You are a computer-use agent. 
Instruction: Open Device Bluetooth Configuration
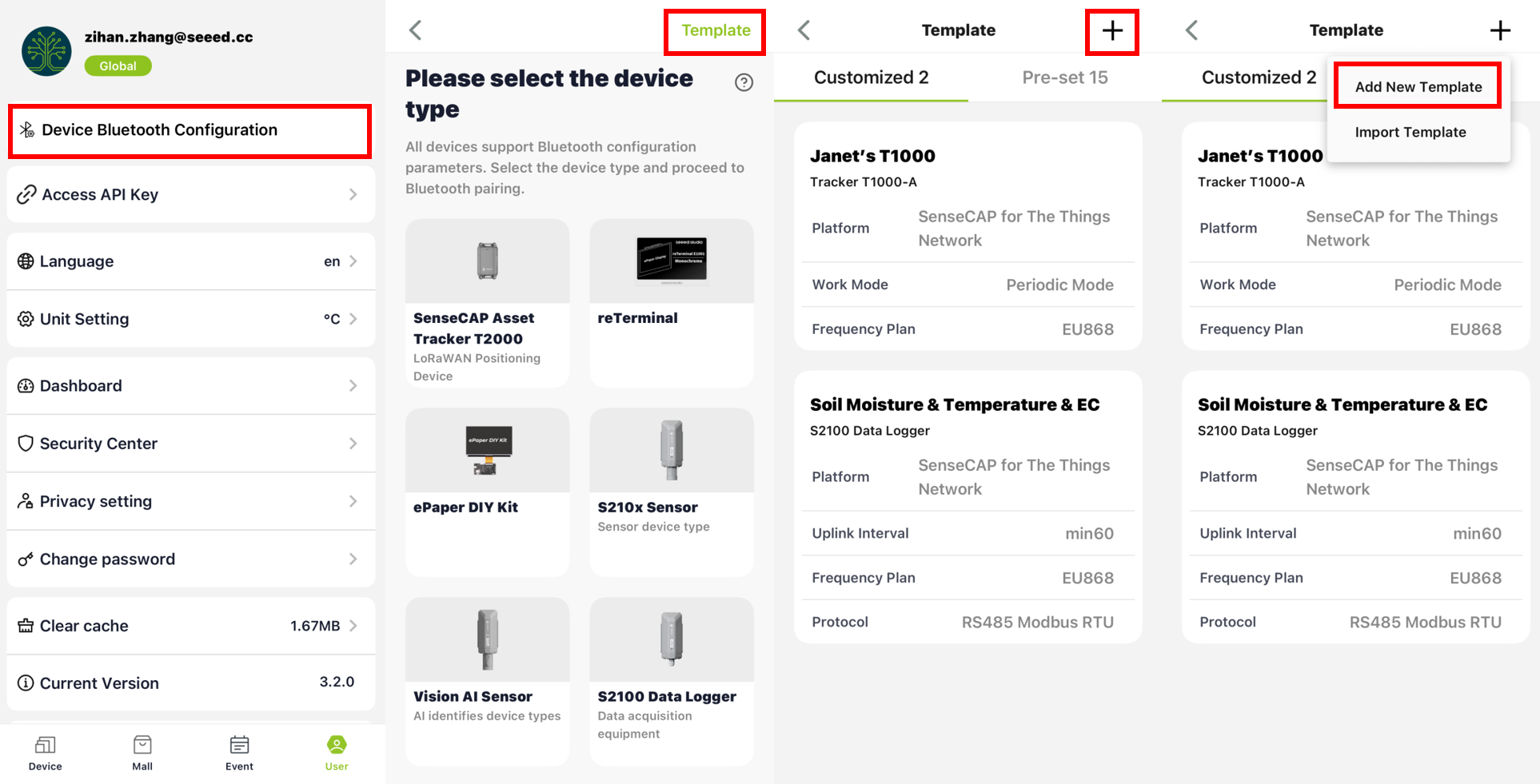coord(190,130)
